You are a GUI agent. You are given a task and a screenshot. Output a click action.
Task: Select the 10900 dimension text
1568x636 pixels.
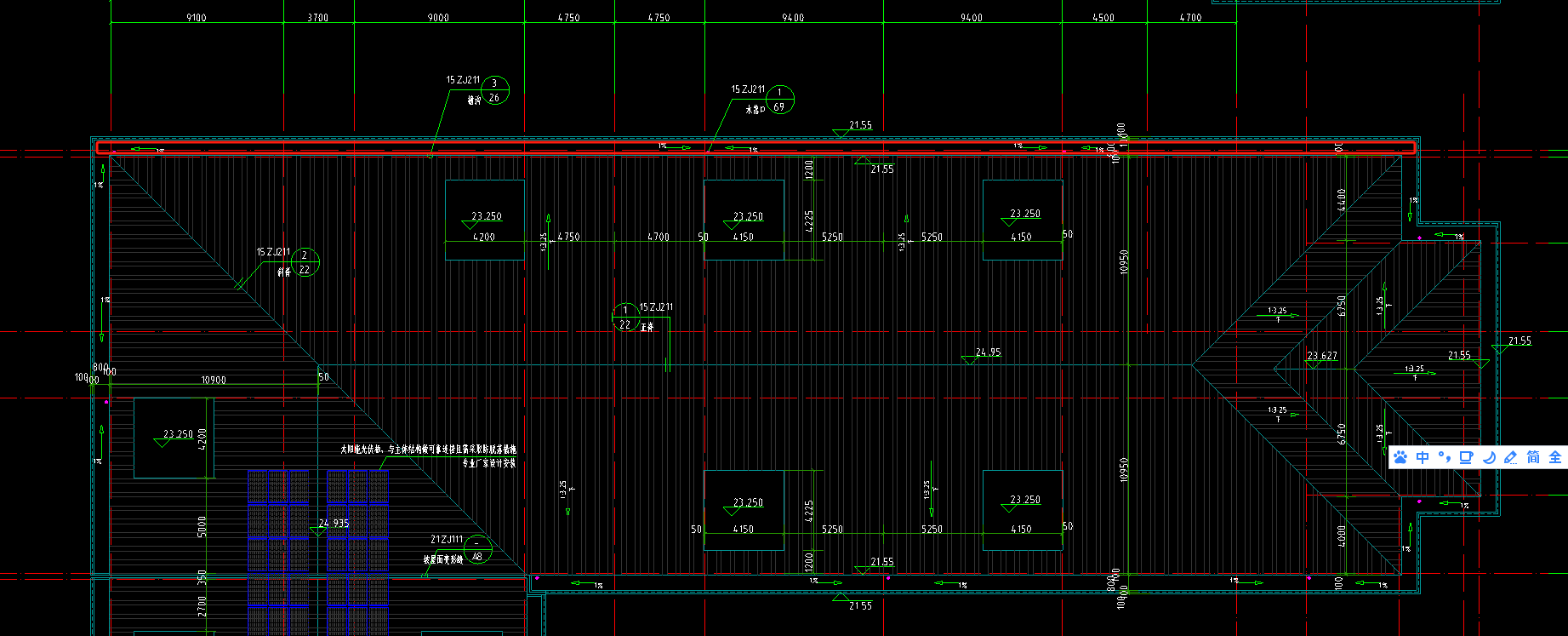[x=214, y=381]
